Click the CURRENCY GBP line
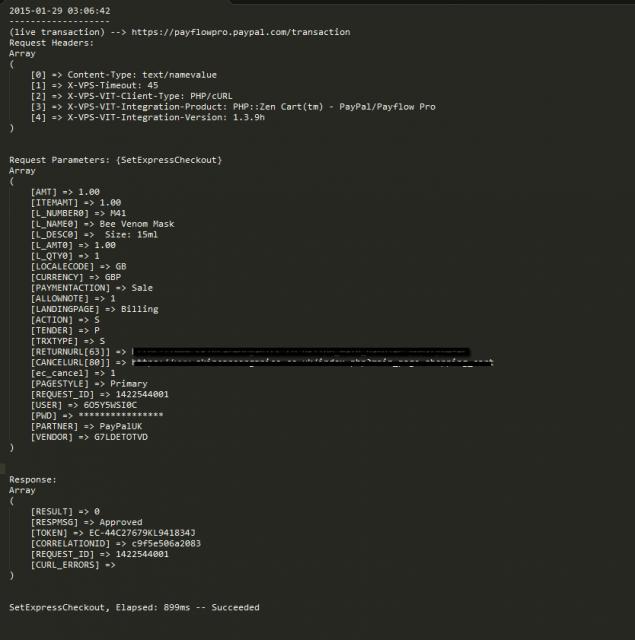The height and width of the screenshot is (640, 635). pos(76,277)
